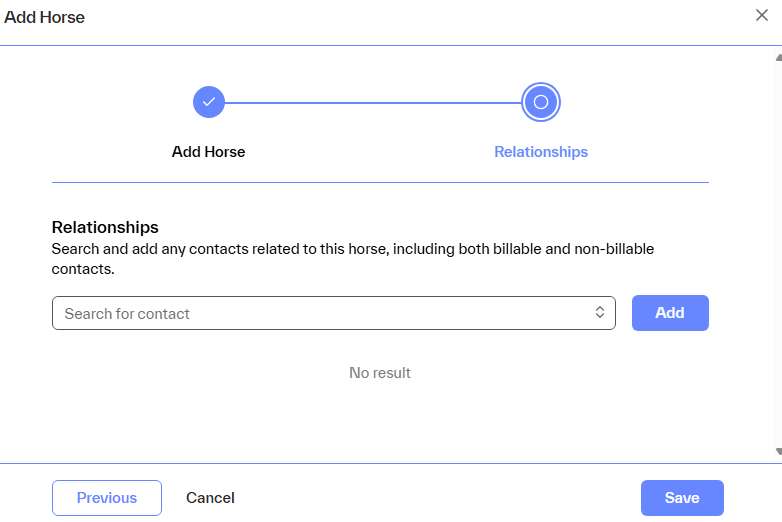782x522 pixels.
Task: Close the Add Horse dialog
Action: 762,15
